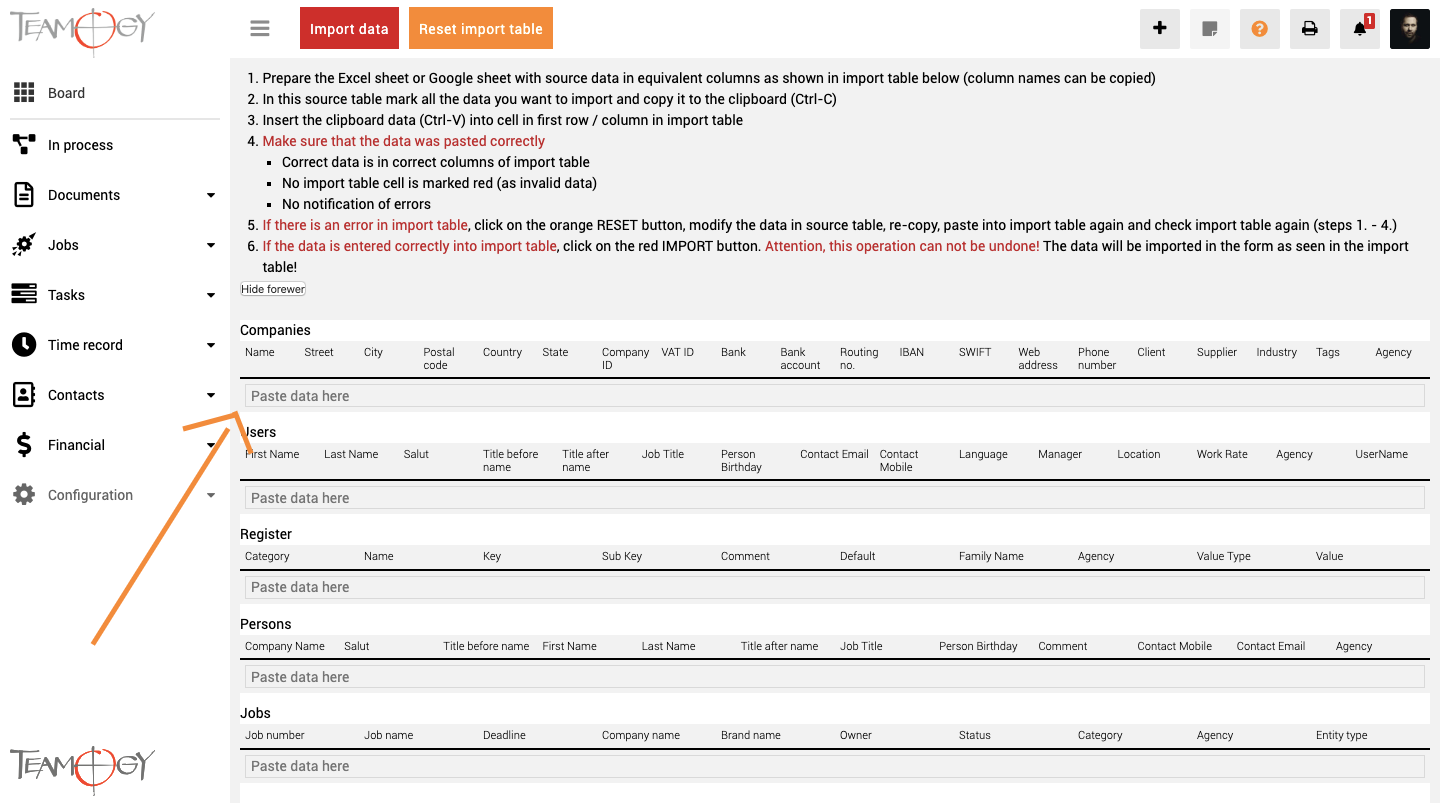Click the Jobs paste data field

834,766
